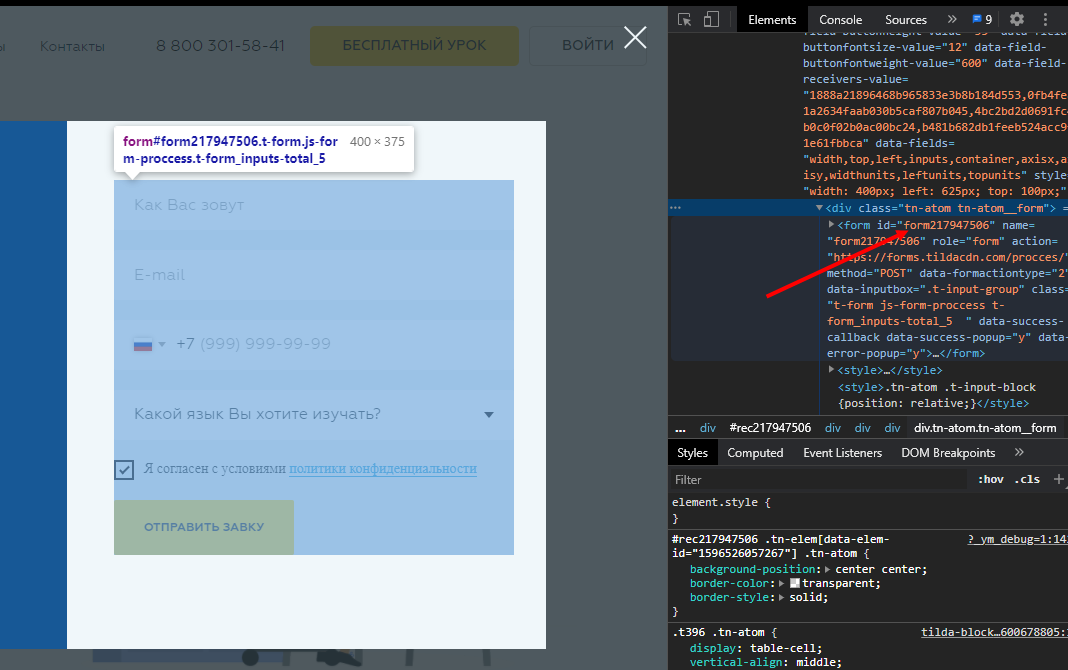
Task: Switch to the Console tab
Action: point(840,19)
